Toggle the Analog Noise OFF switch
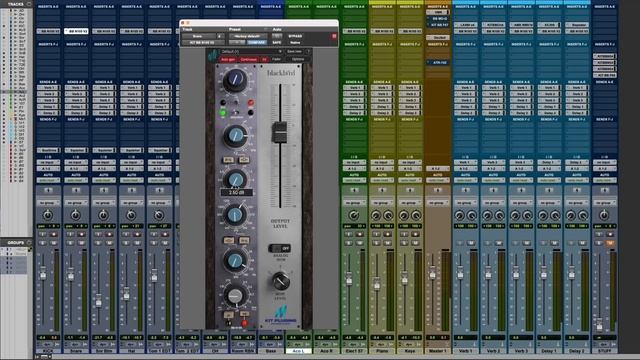 [x=280, y=248]
